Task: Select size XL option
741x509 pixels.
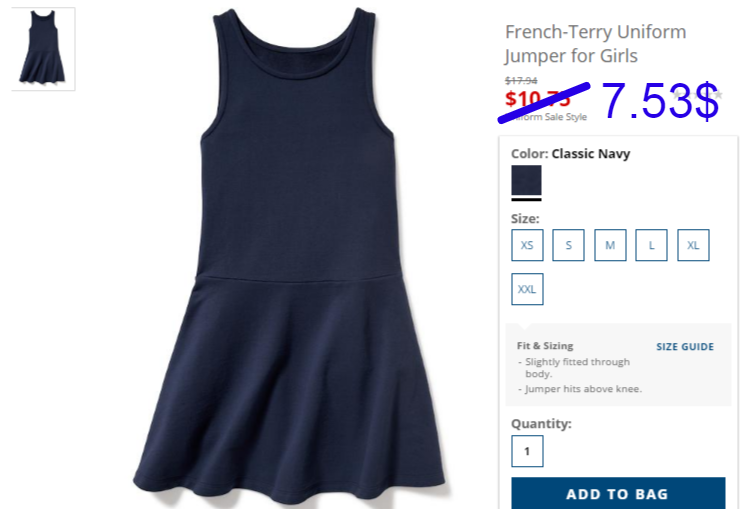Action: [693, 245]
